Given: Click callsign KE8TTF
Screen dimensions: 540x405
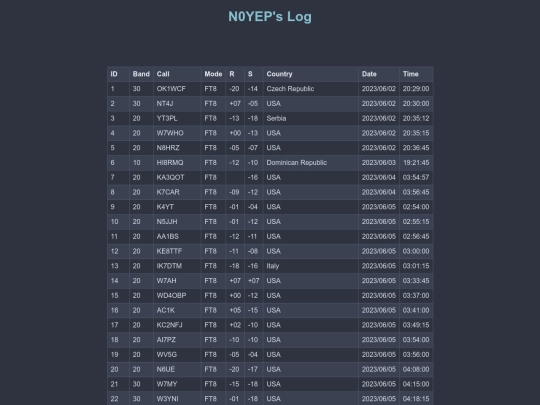Looking at the screenshot, I should tap(169, 251).
